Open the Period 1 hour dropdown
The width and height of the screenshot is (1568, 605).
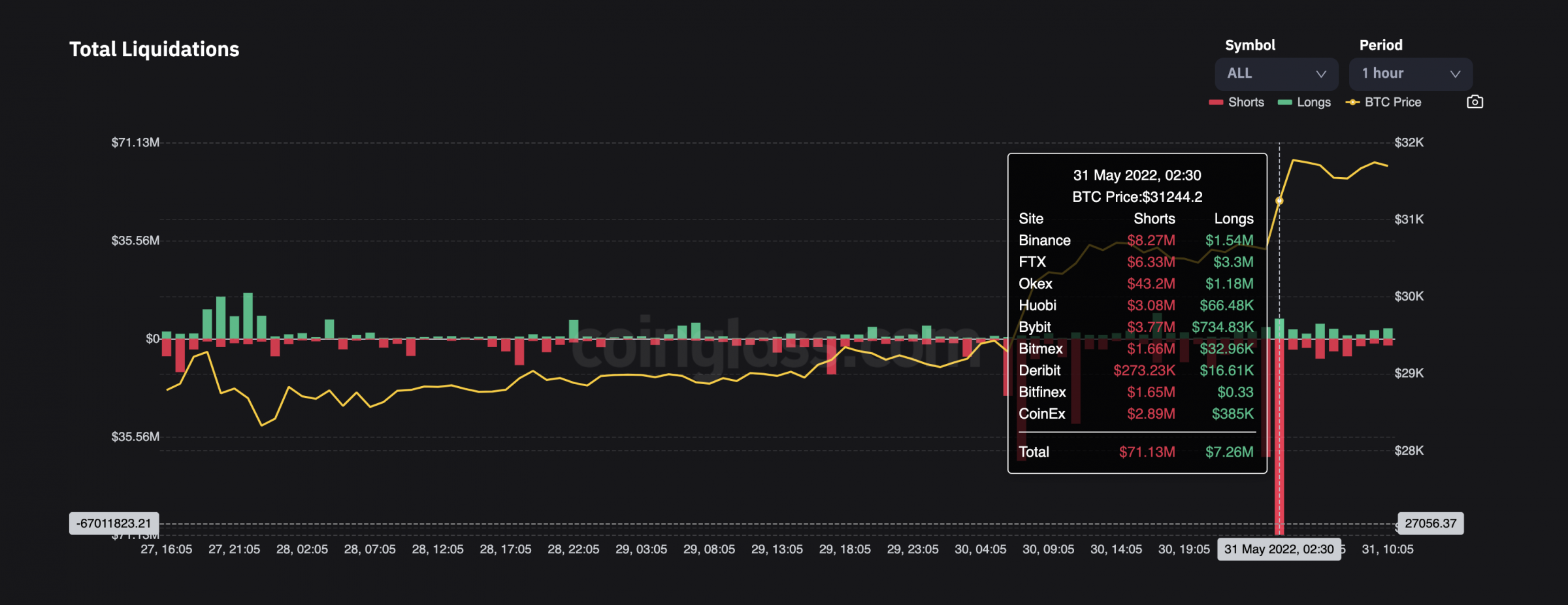[1411, 74]
